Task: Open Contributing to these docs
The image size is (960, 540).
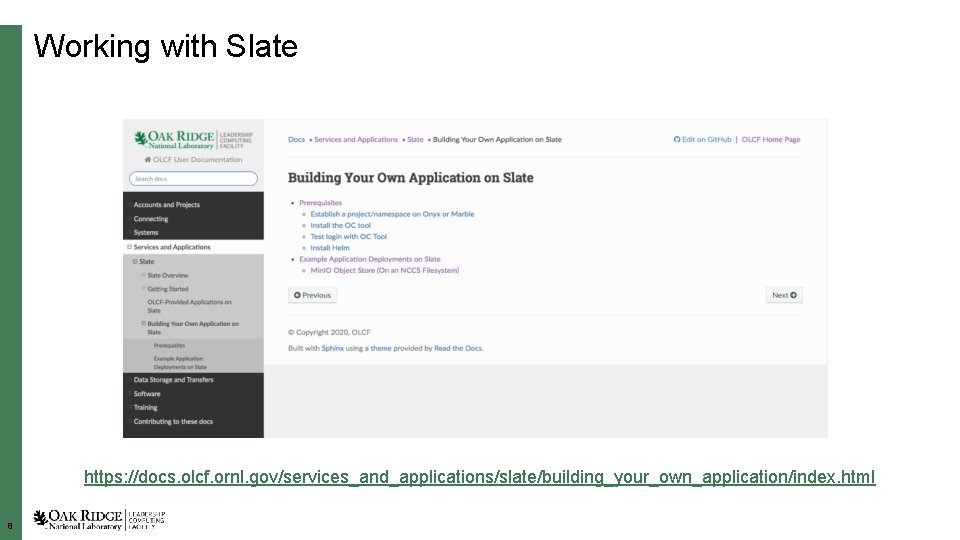Action: [x=173, y=421]
